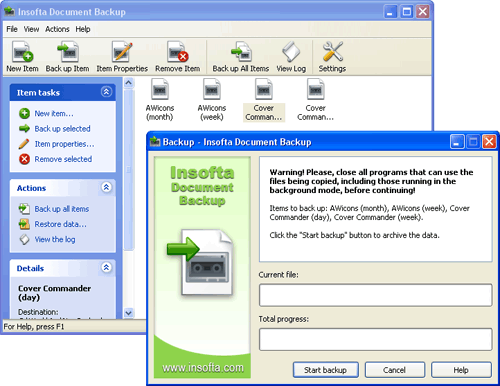
Task: Collapse the Details panel
Action: 106,267
